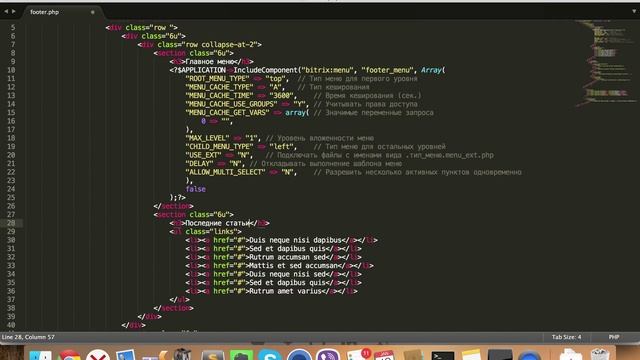Open Sublime Text dock icon
Image resolution: width=640 pixels, height=360 pixels.
coord(213,356)
